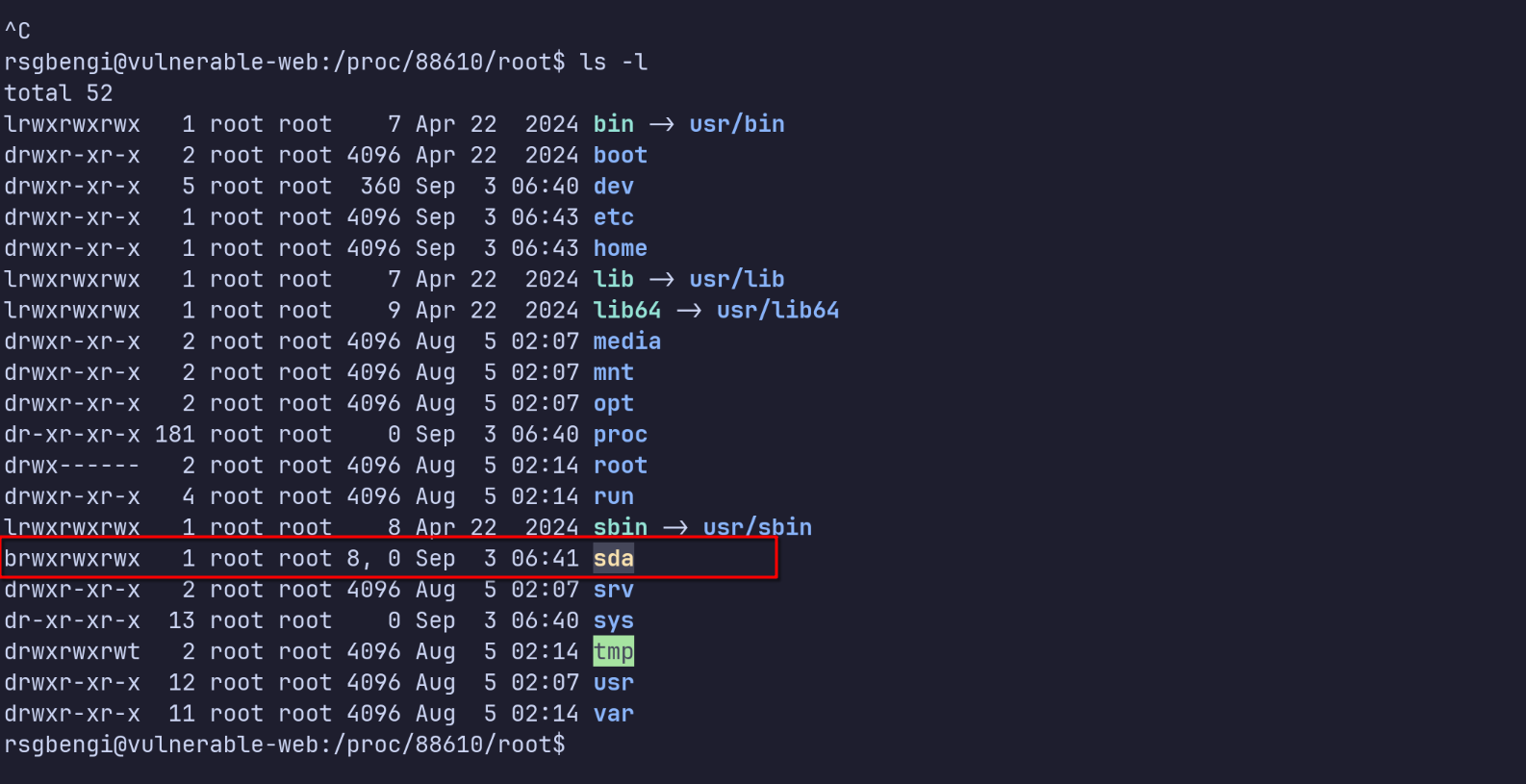The width and height of the screenshot is (1526, 784).
Task: Click the opt directory name
Action: 613,404
